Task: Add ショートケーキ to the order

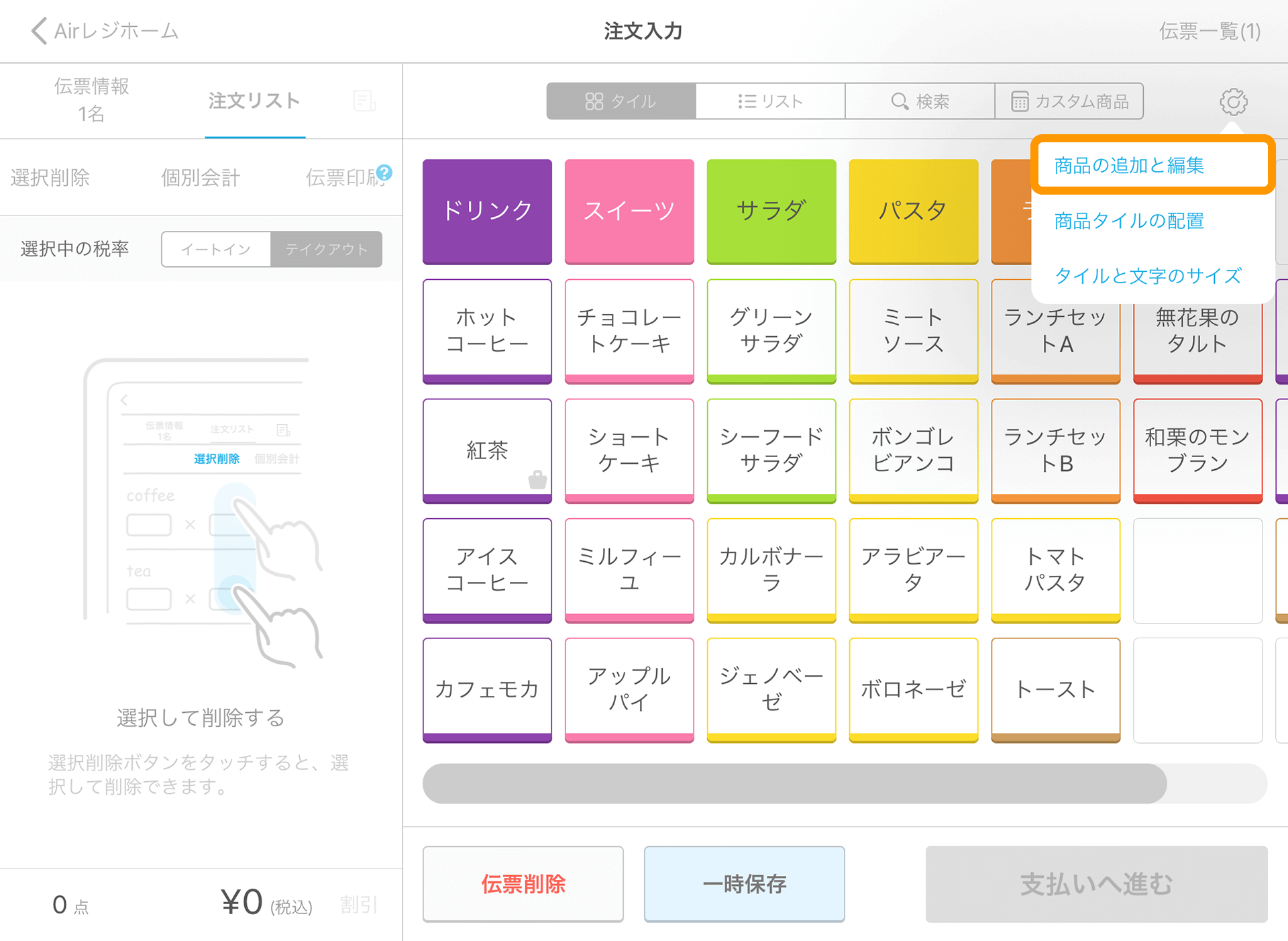Action: [629, 450]
